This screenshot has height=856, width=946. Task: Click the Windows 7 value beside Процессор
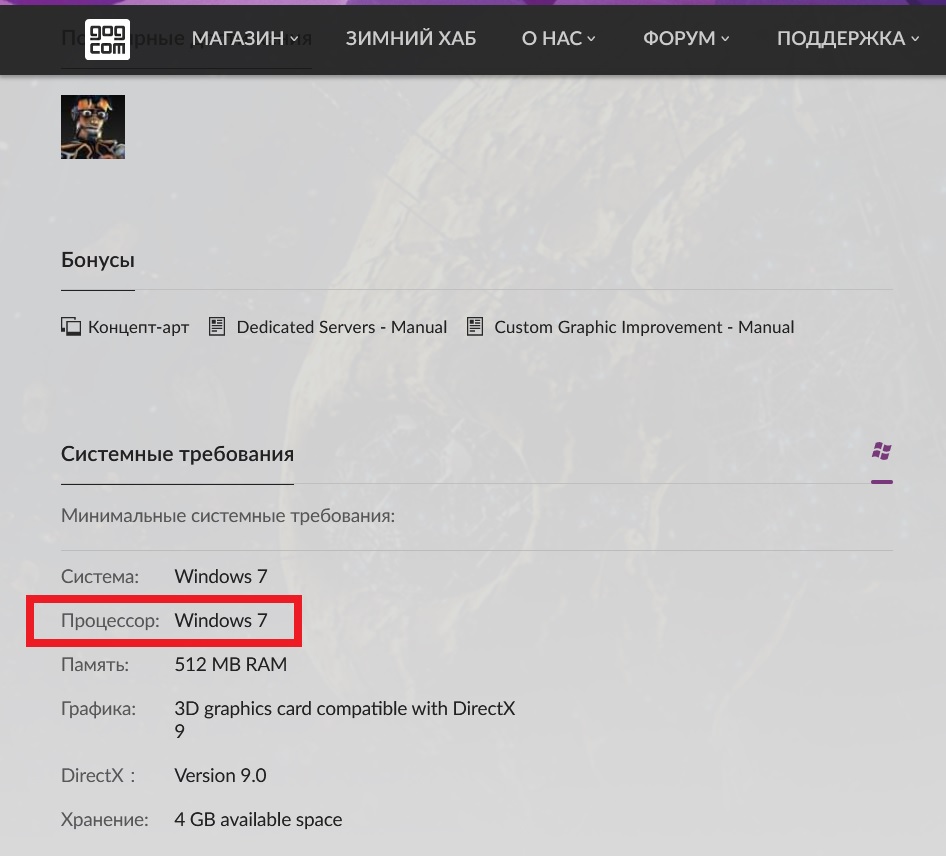point(221,620)
